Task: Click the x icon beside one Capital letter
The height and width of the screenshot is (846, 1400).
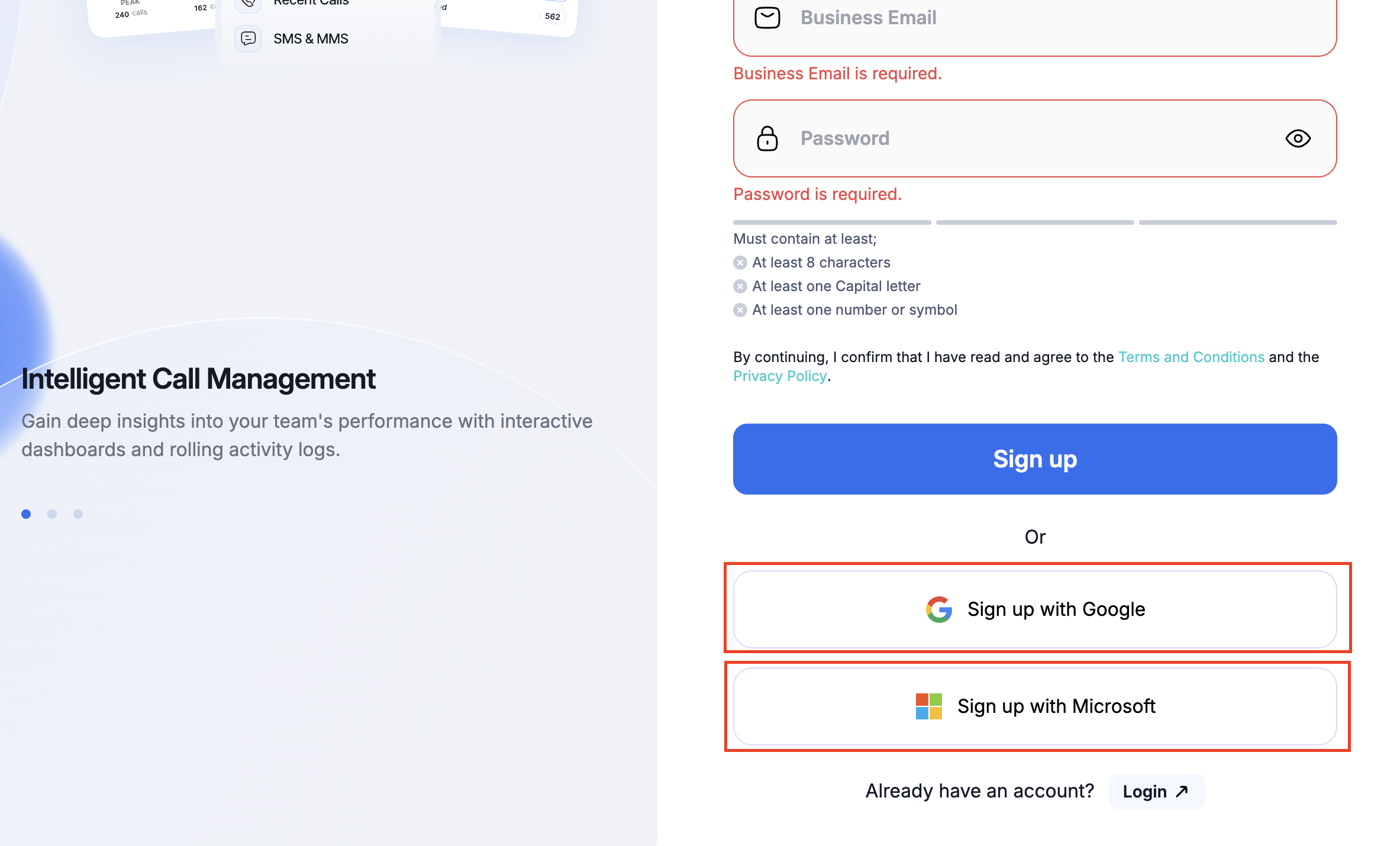Action: coord(740,286)
